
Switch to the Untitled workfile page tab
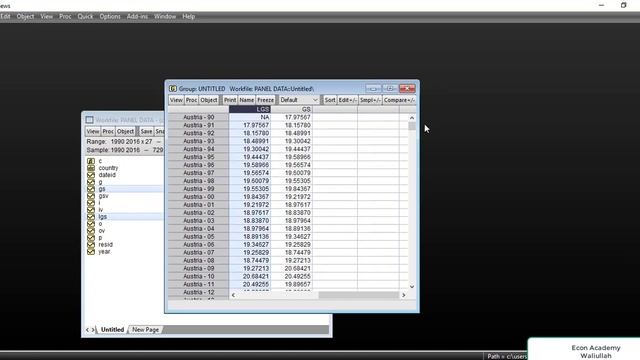point(112,329)
